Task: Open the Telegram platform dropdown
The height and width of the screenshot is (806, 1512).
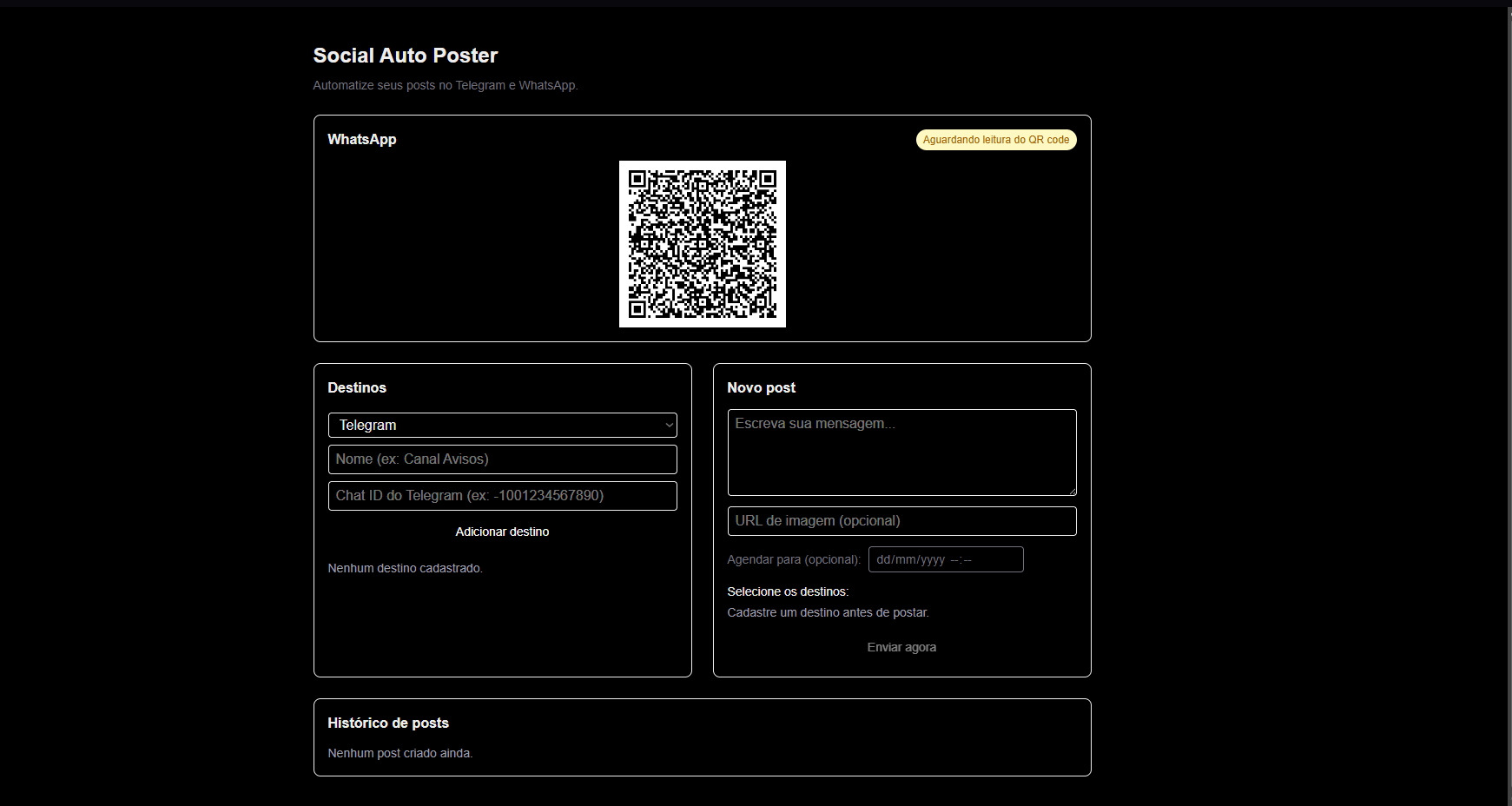Action: (502, 425)
